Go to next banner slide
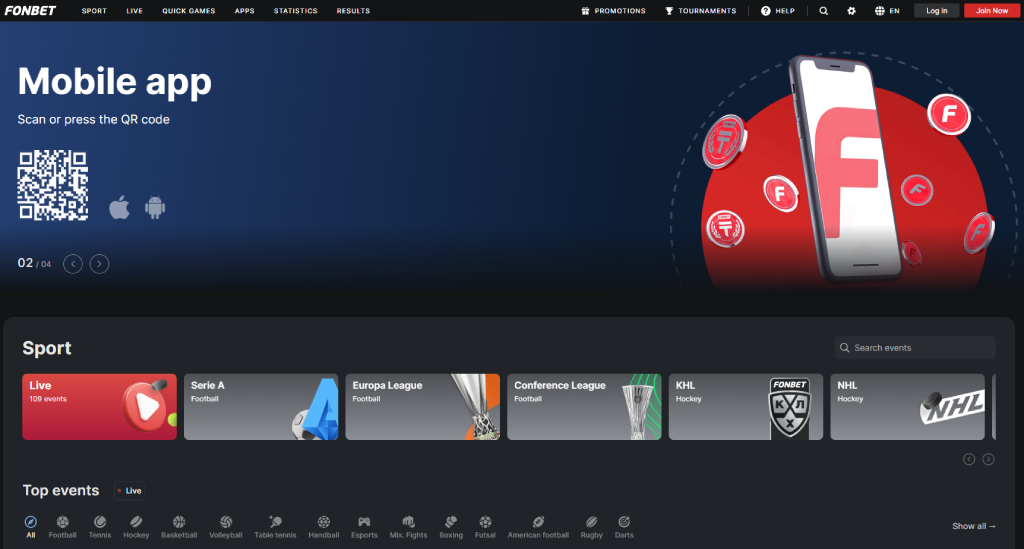This screenshot has height=549, width=1024. click(99, 264)
